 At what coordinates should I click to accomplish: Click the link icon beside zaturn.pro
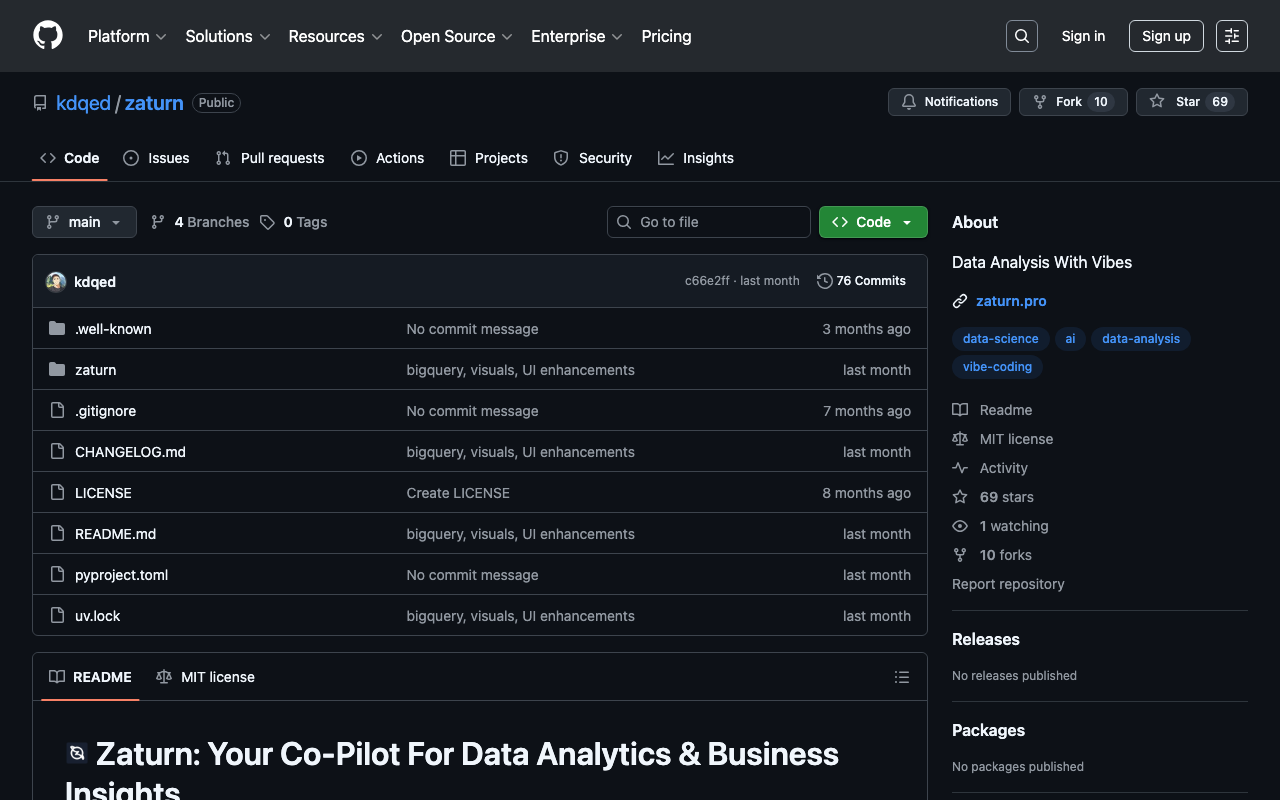(960, 301)
